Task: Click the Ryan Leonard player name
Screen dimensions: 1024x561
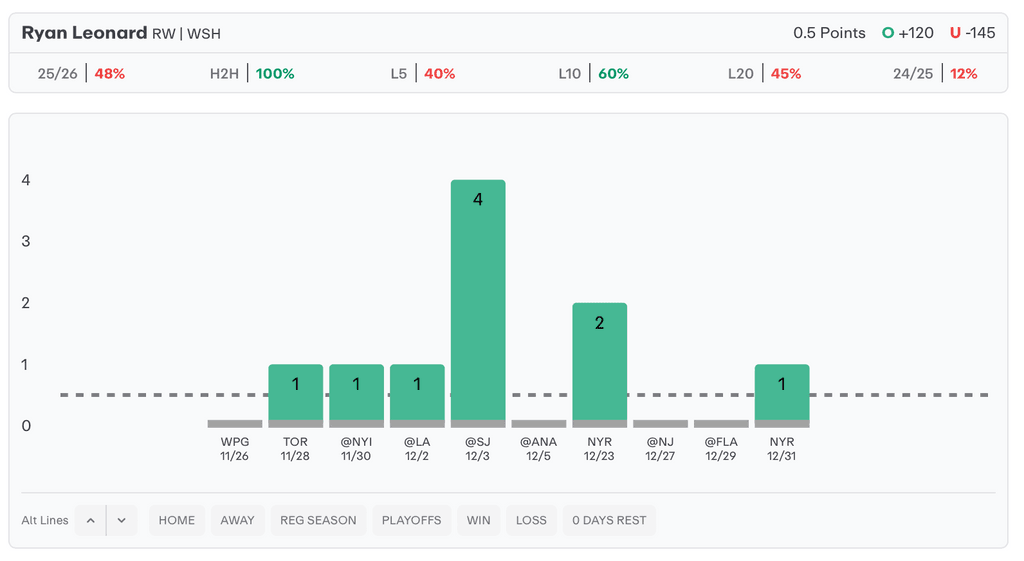Action: click(x=84, y=33)
